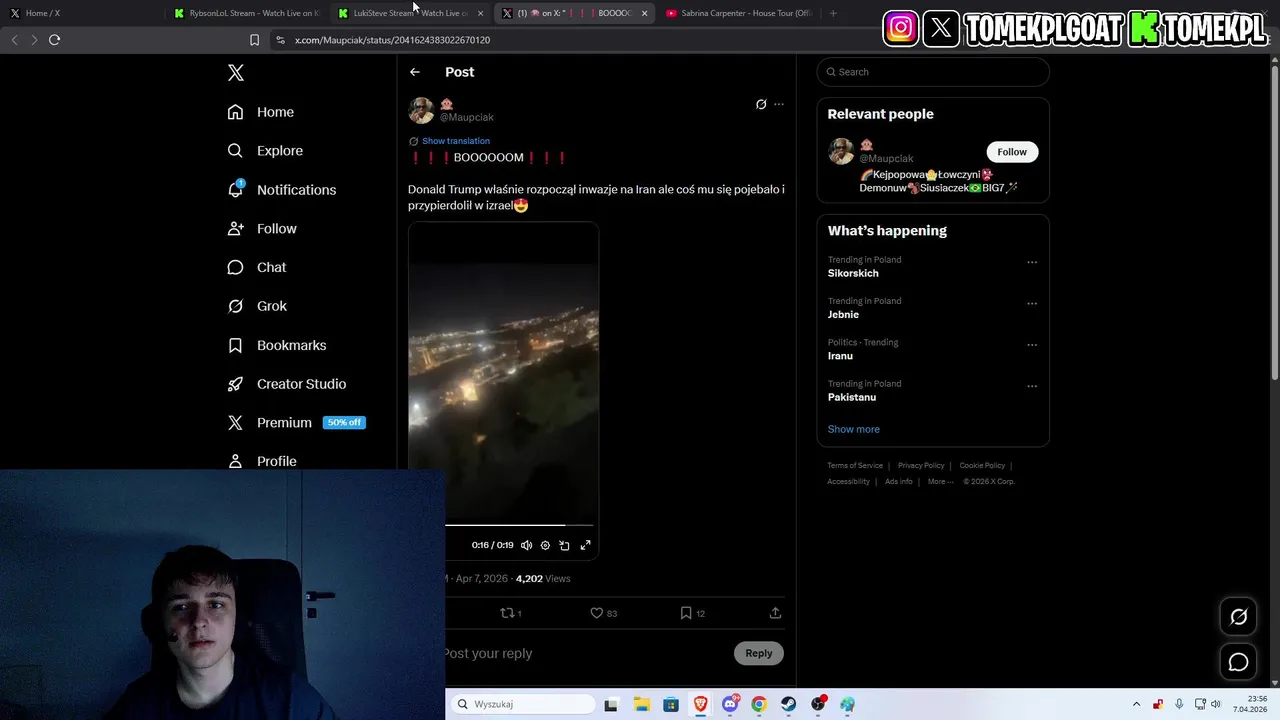Open Terms of Service footer link
The width and height of the screenshot is (1280, 720).
855,465
